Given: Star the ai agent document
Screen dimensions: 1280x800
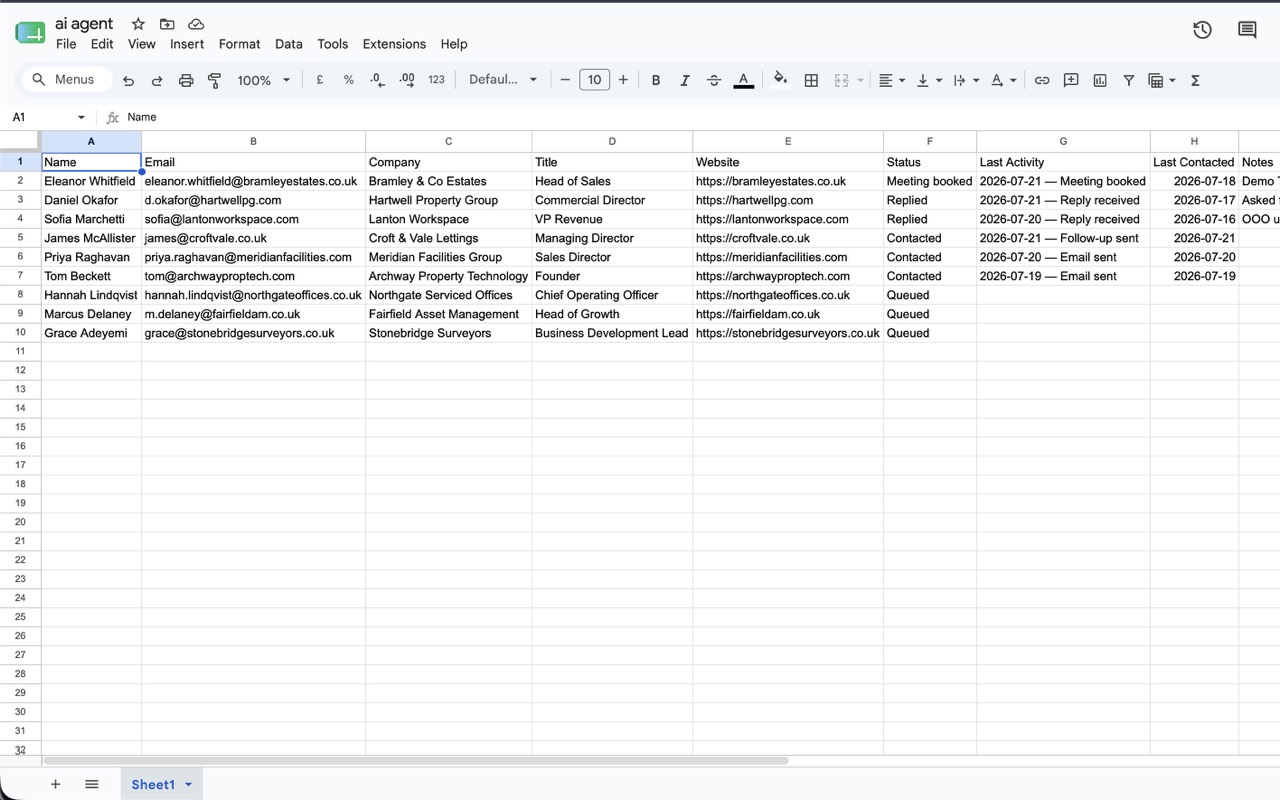Looking at the screenshot, I should [138, 24].
